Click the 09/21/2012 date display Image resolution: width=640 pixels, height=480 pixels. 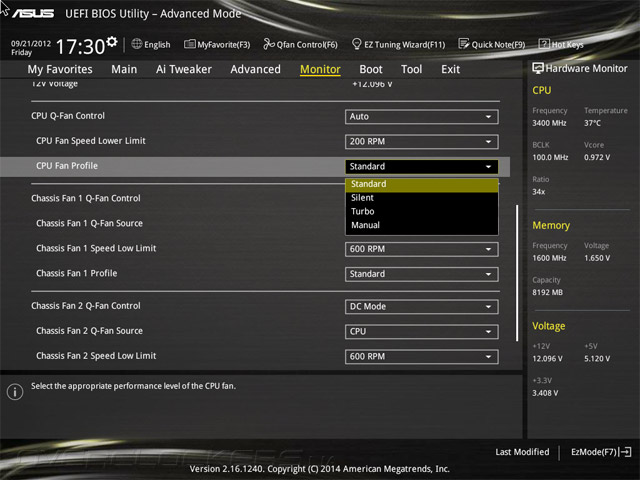(31, 43)
